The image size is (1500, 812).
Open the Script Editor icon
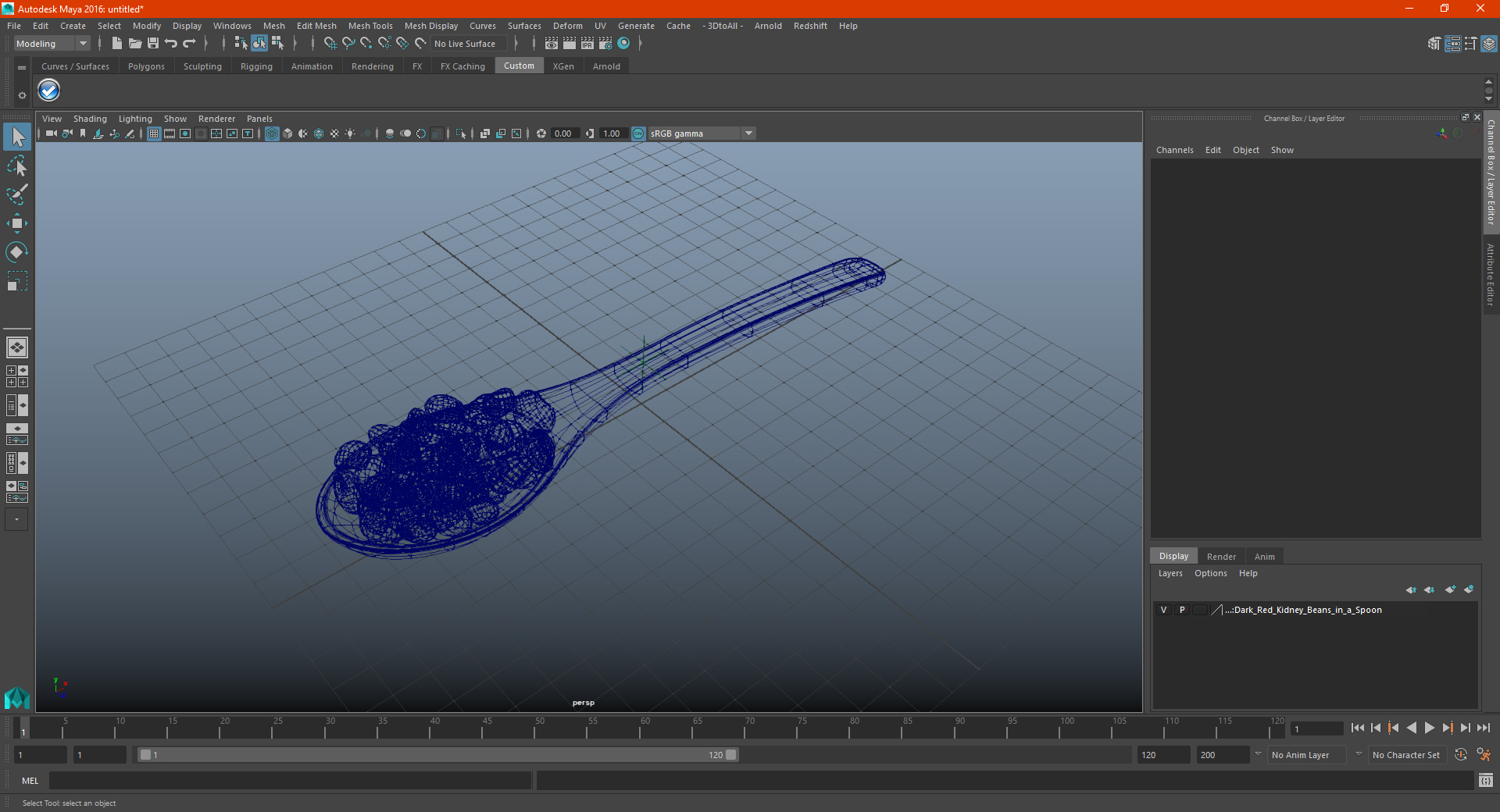1486,780
